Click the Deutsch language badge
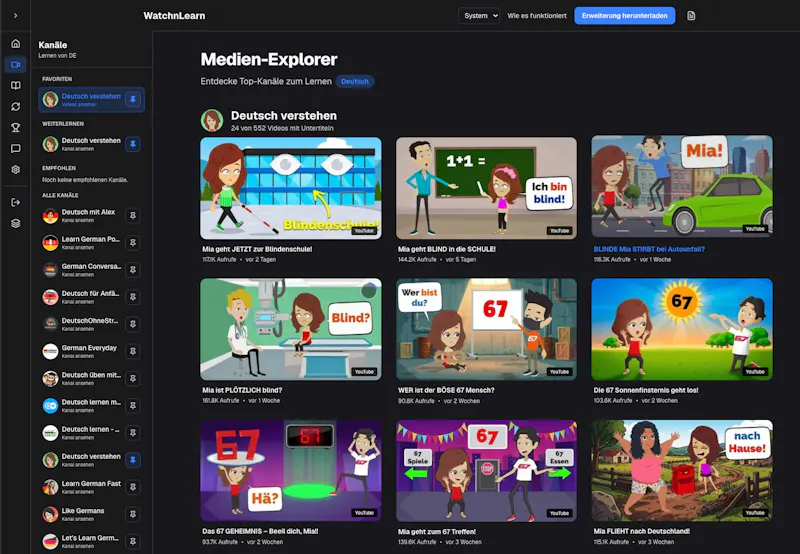Viewport: 800px width, 554px height. point(355,82)
